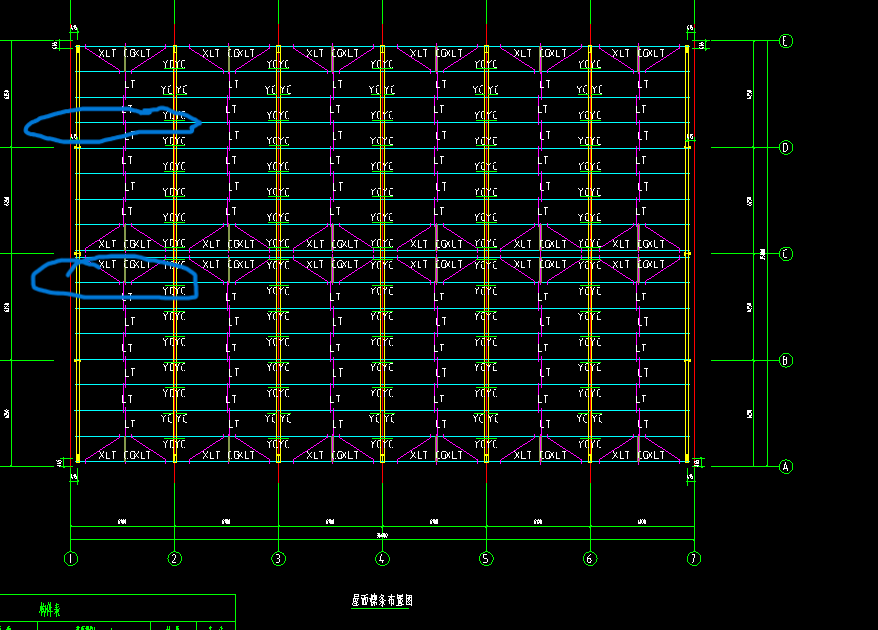Select grid axis bubble B

[x=786, y=360]
